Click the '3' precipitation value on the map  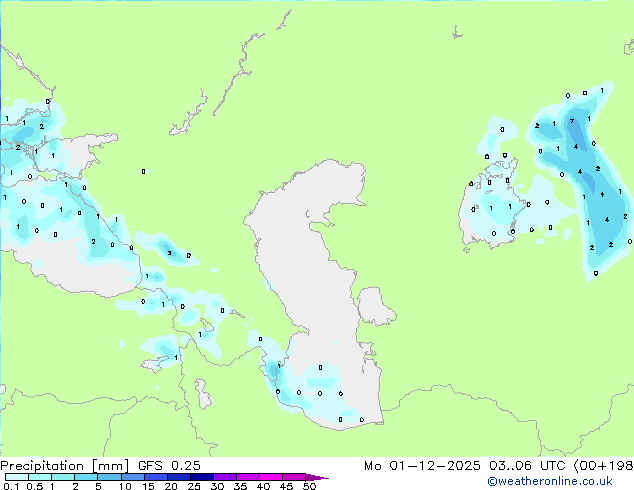point(169,253)
